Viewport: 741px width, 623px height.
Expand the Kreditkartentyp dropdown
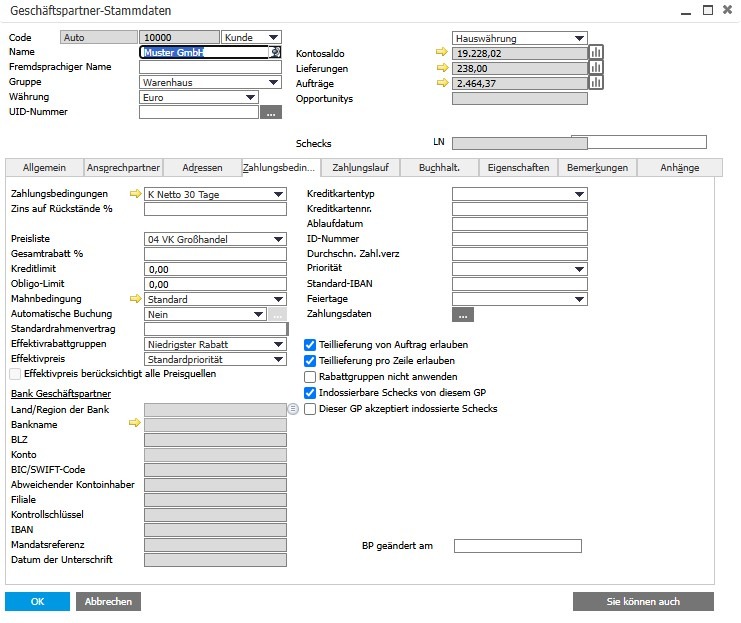(x=579, y=194)
